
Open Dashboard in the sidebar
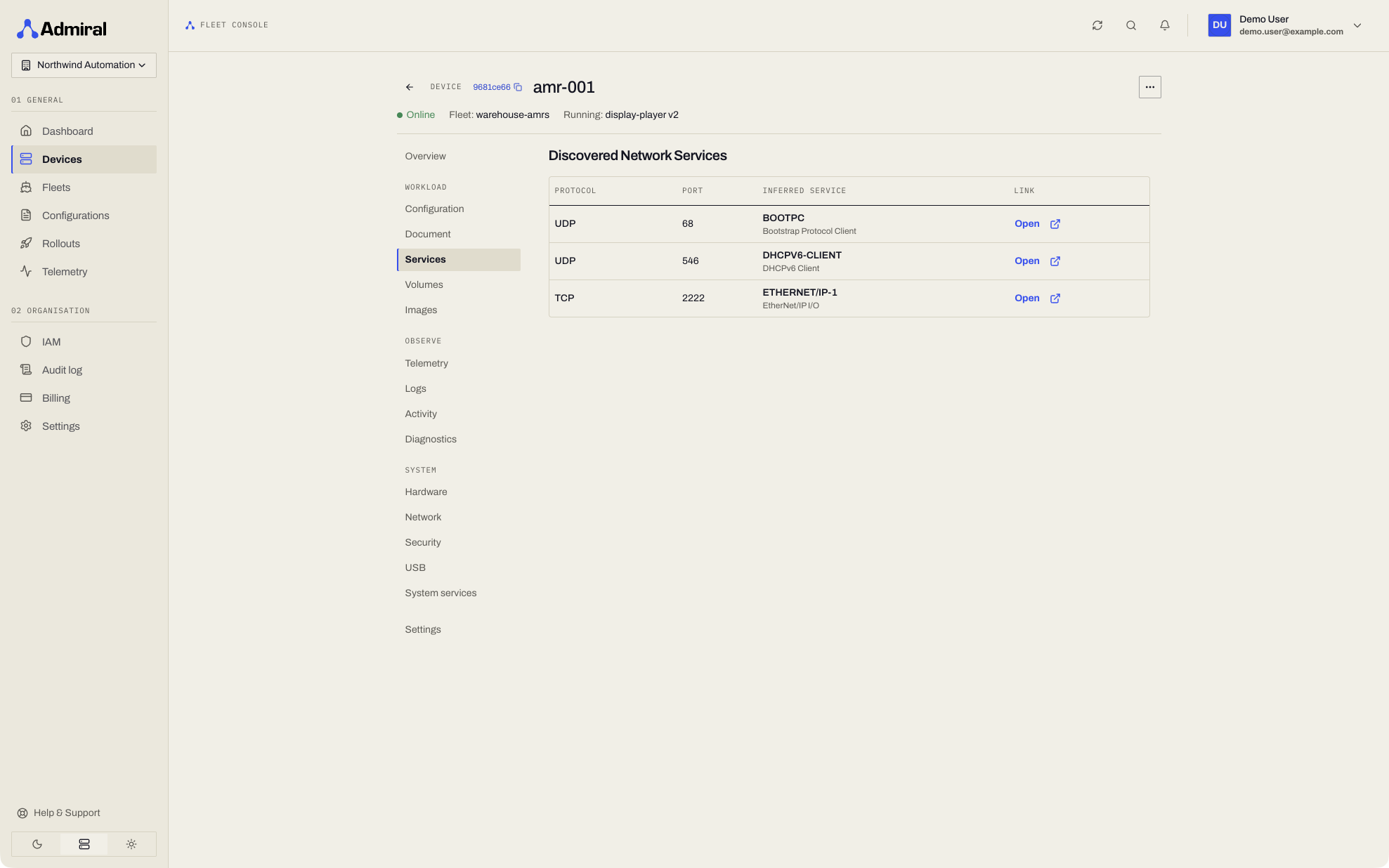pyautogui.click(x=84, y=131)
